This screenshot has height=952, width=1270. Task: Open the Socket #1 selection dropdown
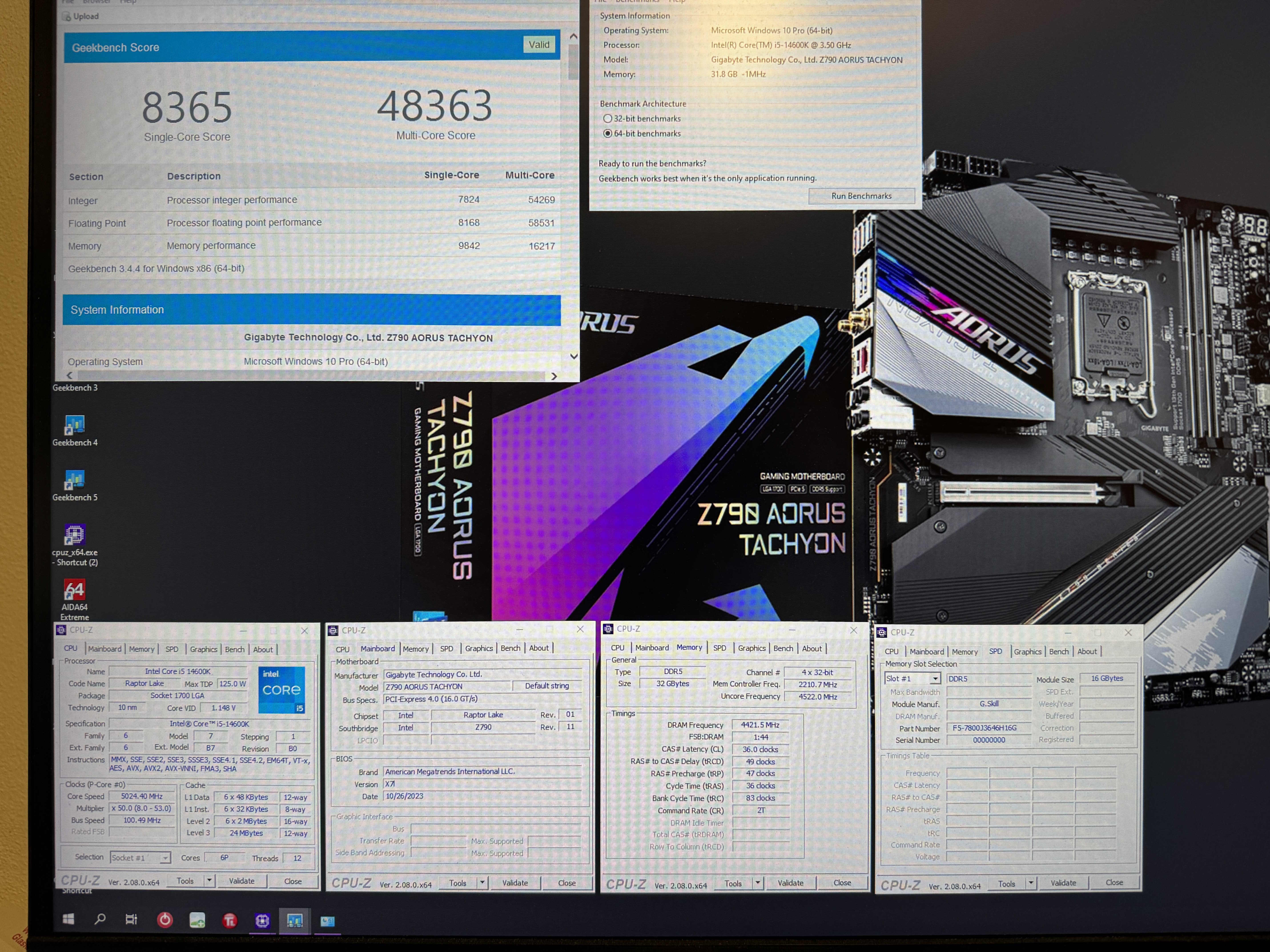[x=165, y=858]
